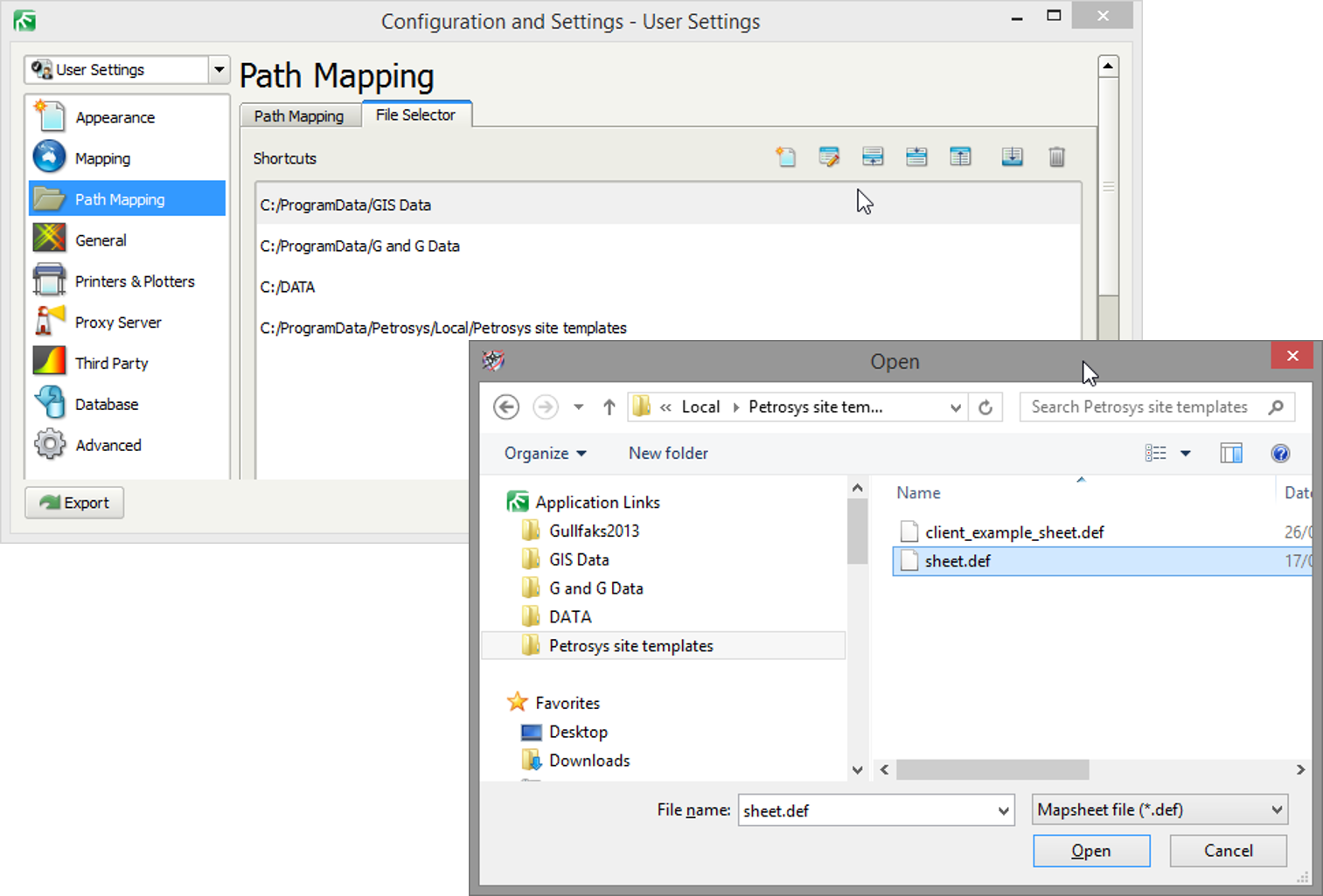Open the Mapsheet file type dropdown
Screen dimensions: 1323x896
tap(1159, 809)
